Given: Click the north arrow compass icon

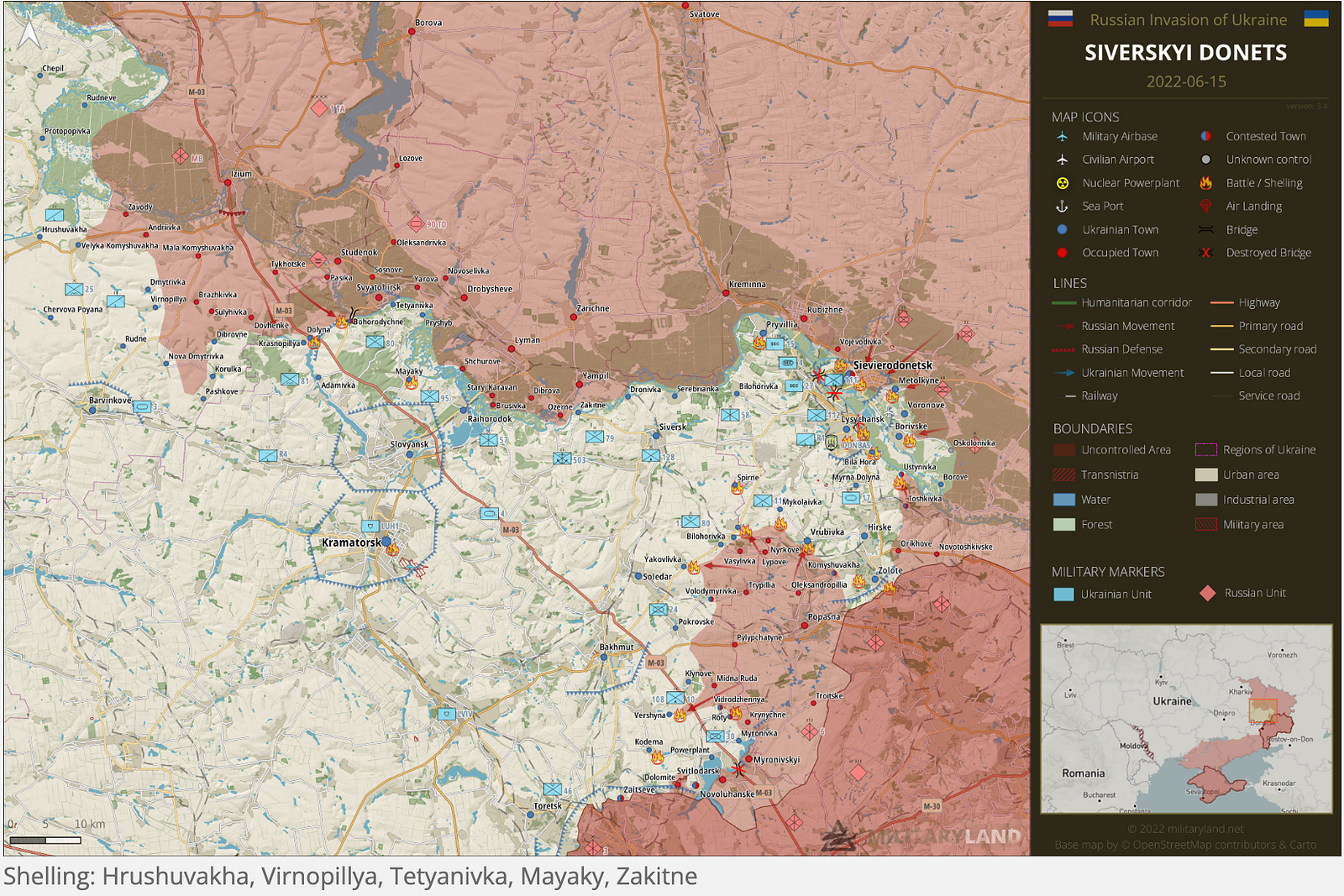Looking at the screenshot, I should 29,32.
